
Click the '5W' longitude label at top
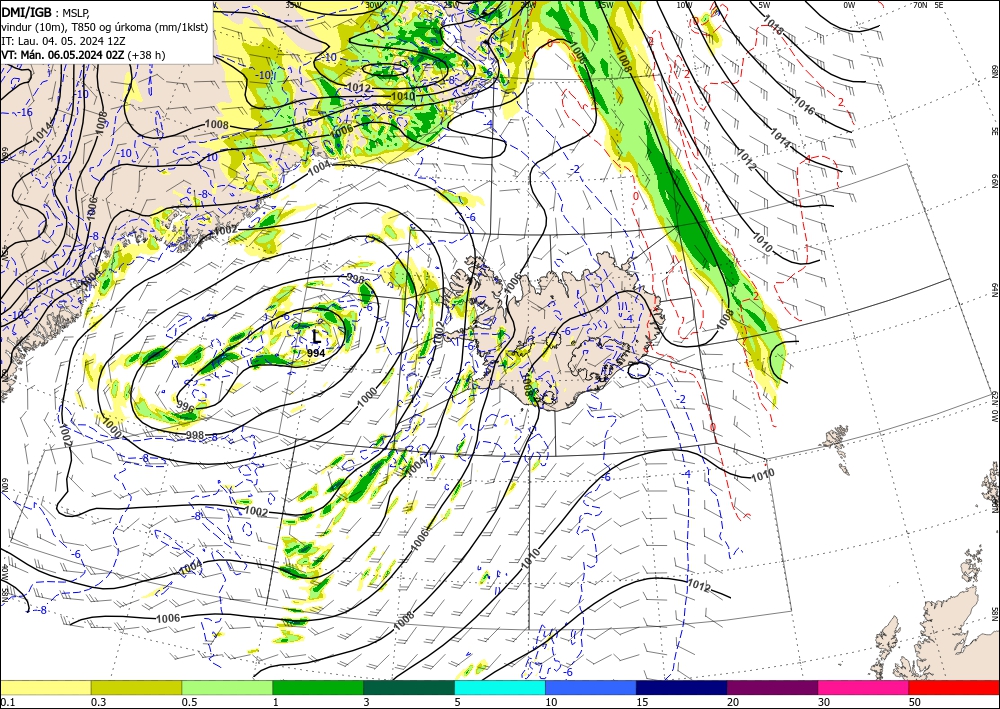(764, 5)
